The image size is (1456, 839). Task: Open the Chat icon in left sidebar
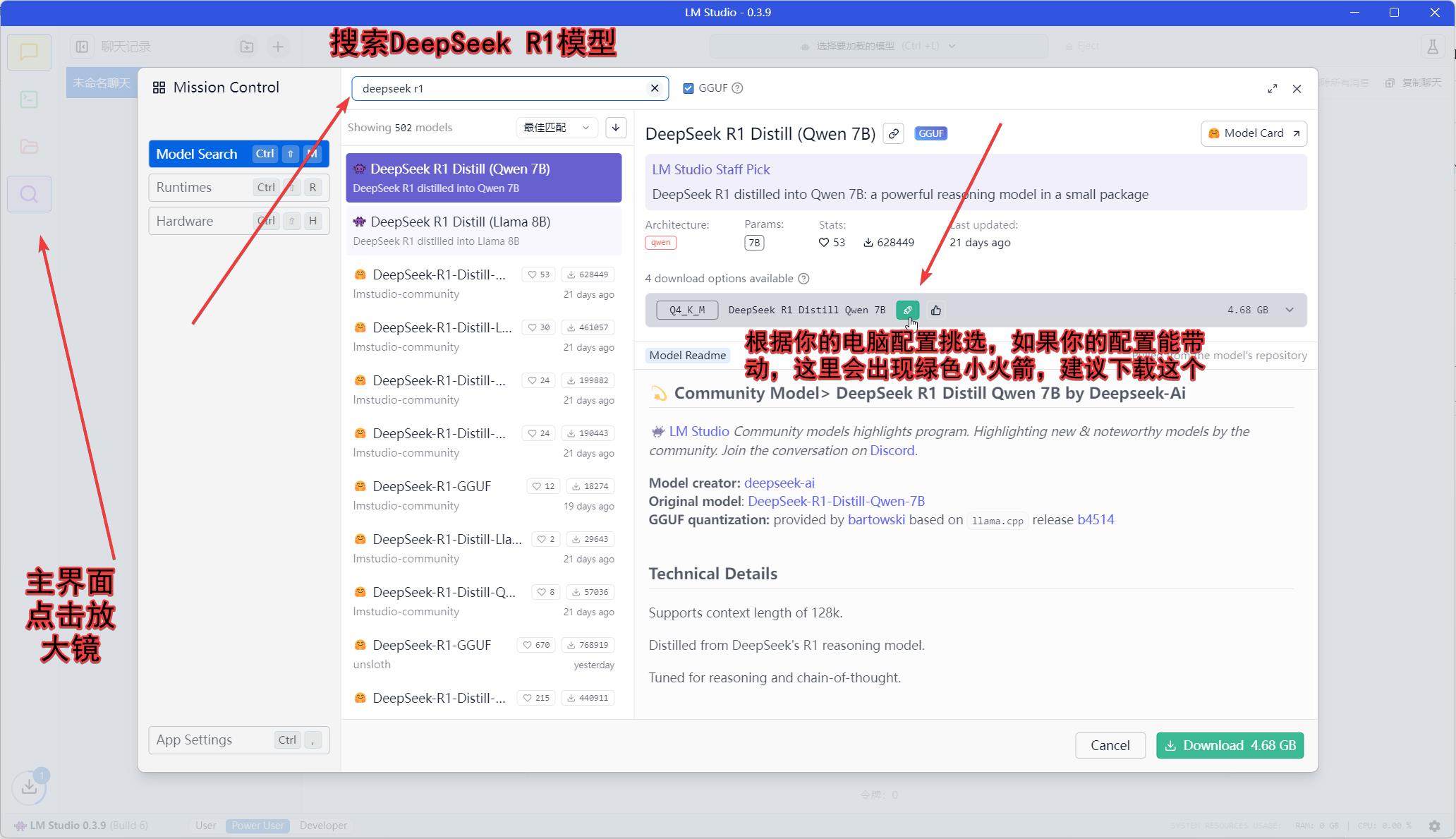point(29,52)
